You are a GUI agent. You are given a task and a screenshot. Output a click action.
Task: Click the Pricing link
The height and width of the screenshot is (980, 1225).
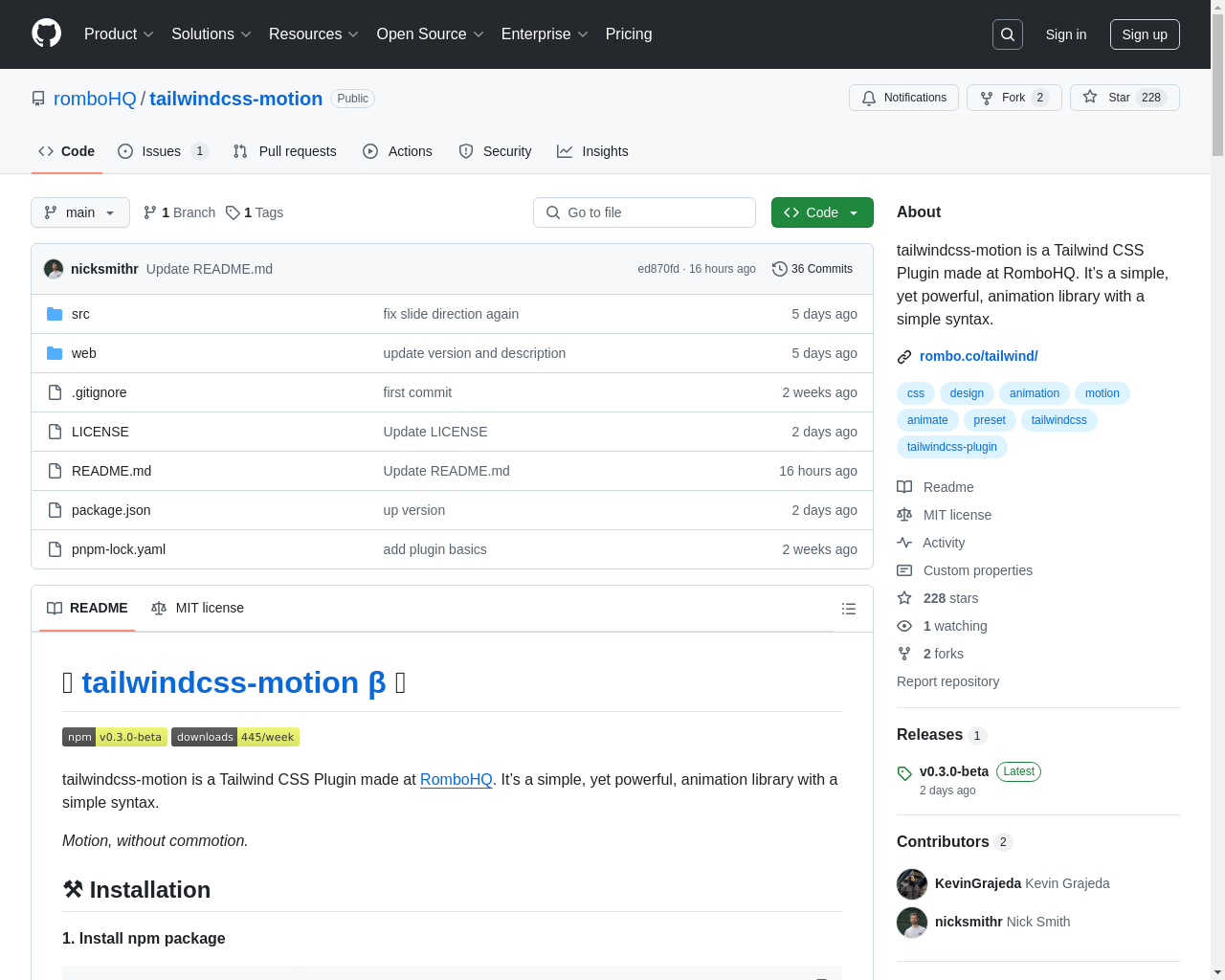(x=629, y=34)
